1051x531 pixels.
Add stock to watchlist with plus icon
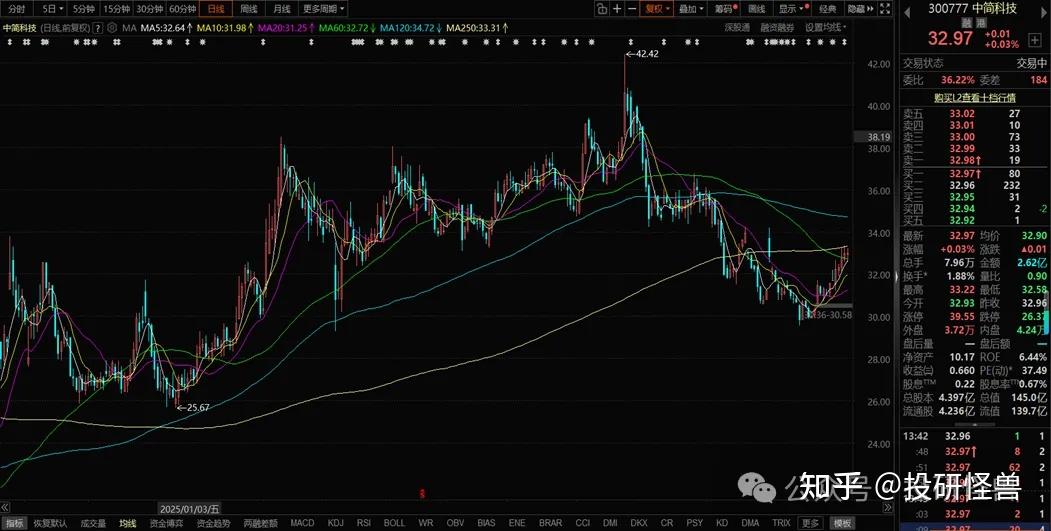[x=1034, y=40]
